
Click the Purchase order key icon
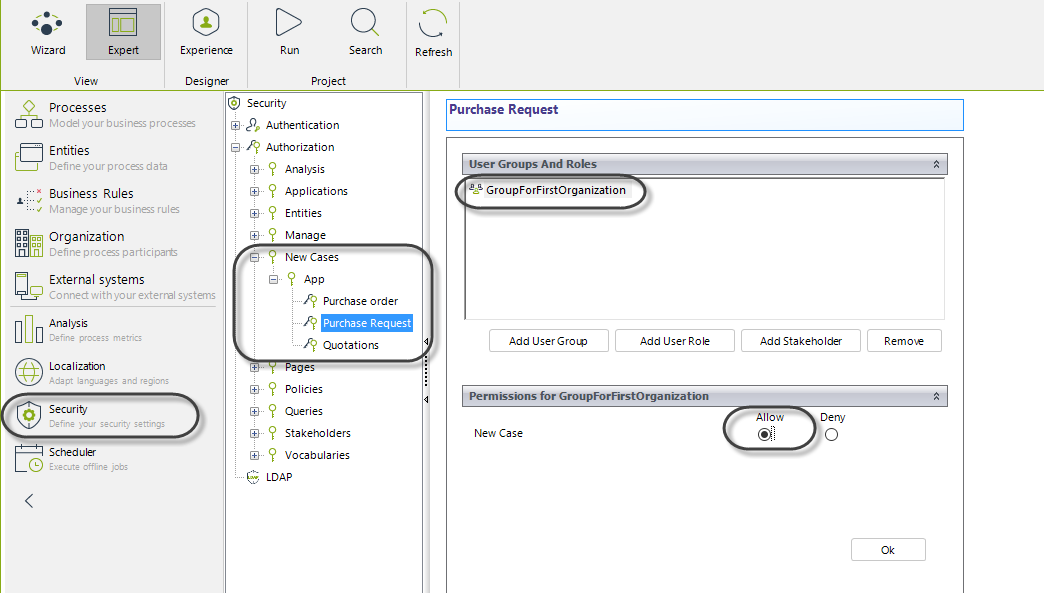(x=310, y=301)
